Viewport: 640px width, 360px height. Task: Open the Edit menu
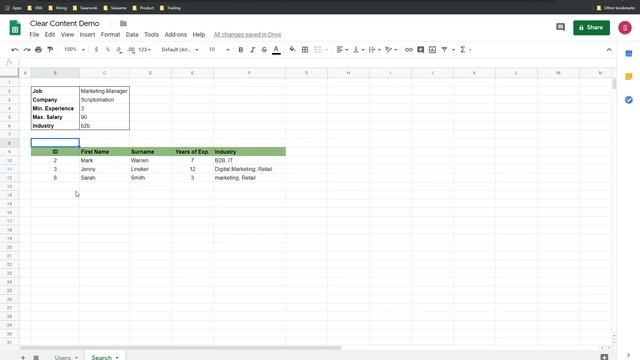pos(50,35)
